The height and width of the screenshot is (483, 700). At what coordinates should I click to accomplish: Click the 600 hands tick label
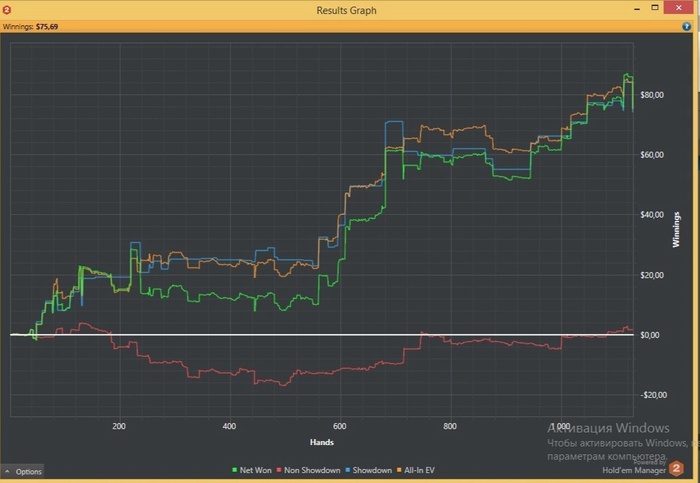pyautogui.click(x=340, y=426)
